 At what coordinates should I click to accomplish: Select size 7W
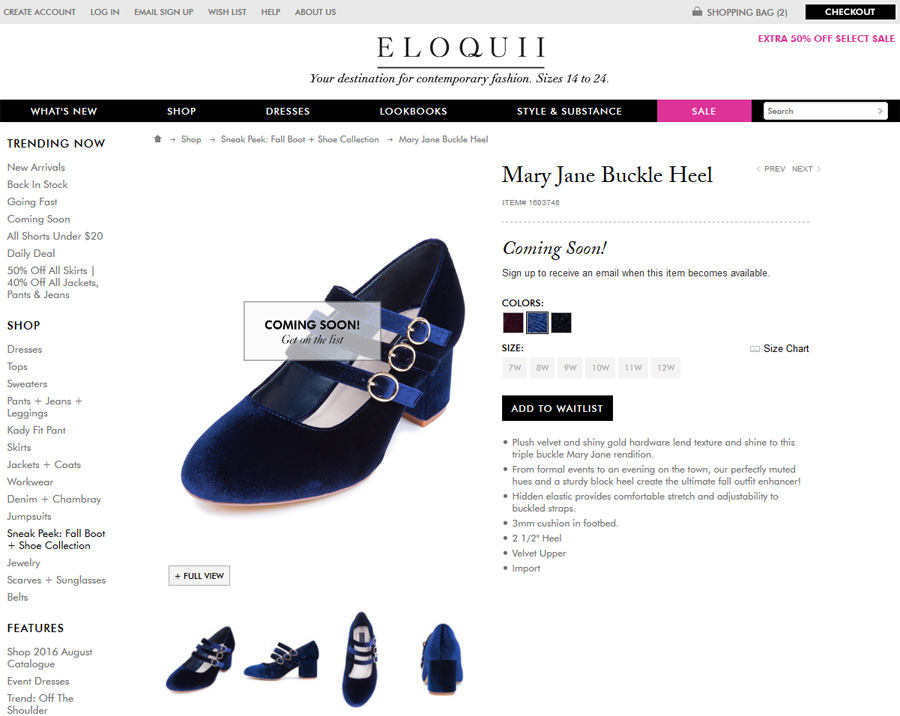pos(515,367)
